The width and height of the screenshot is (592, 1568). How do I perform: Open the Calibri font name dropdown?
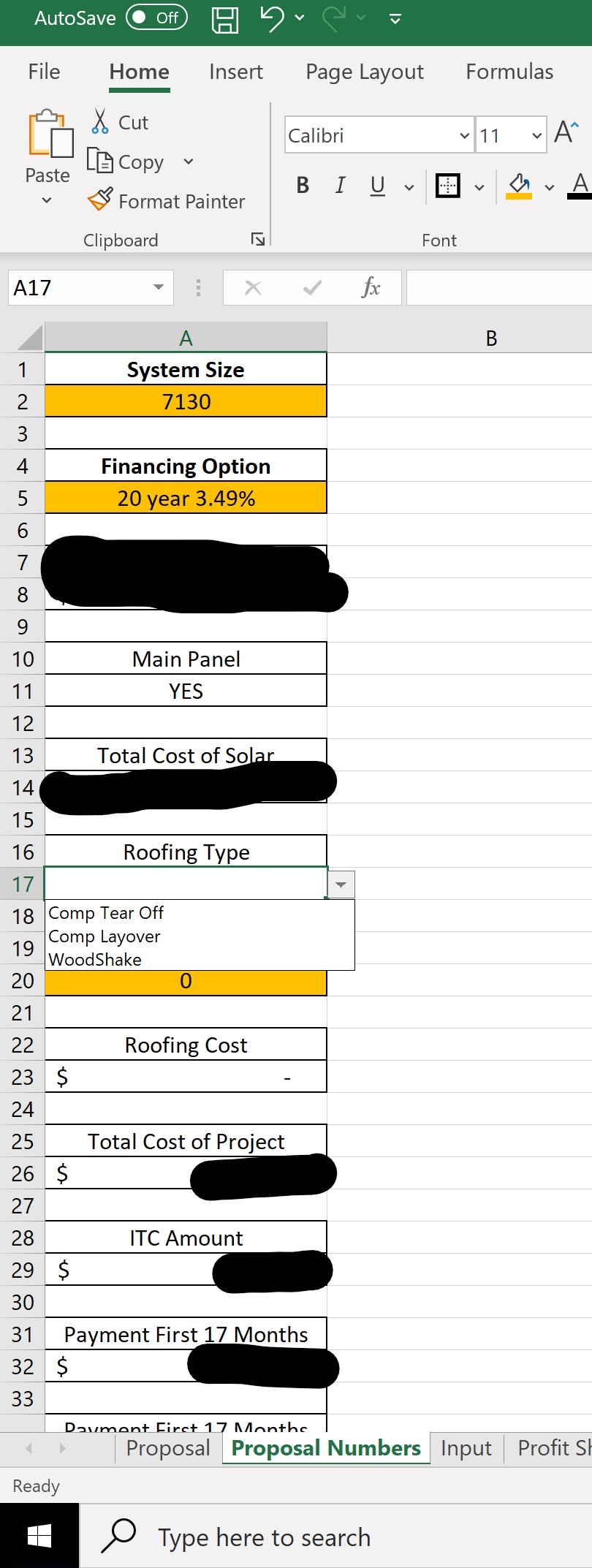coord(464,136)
